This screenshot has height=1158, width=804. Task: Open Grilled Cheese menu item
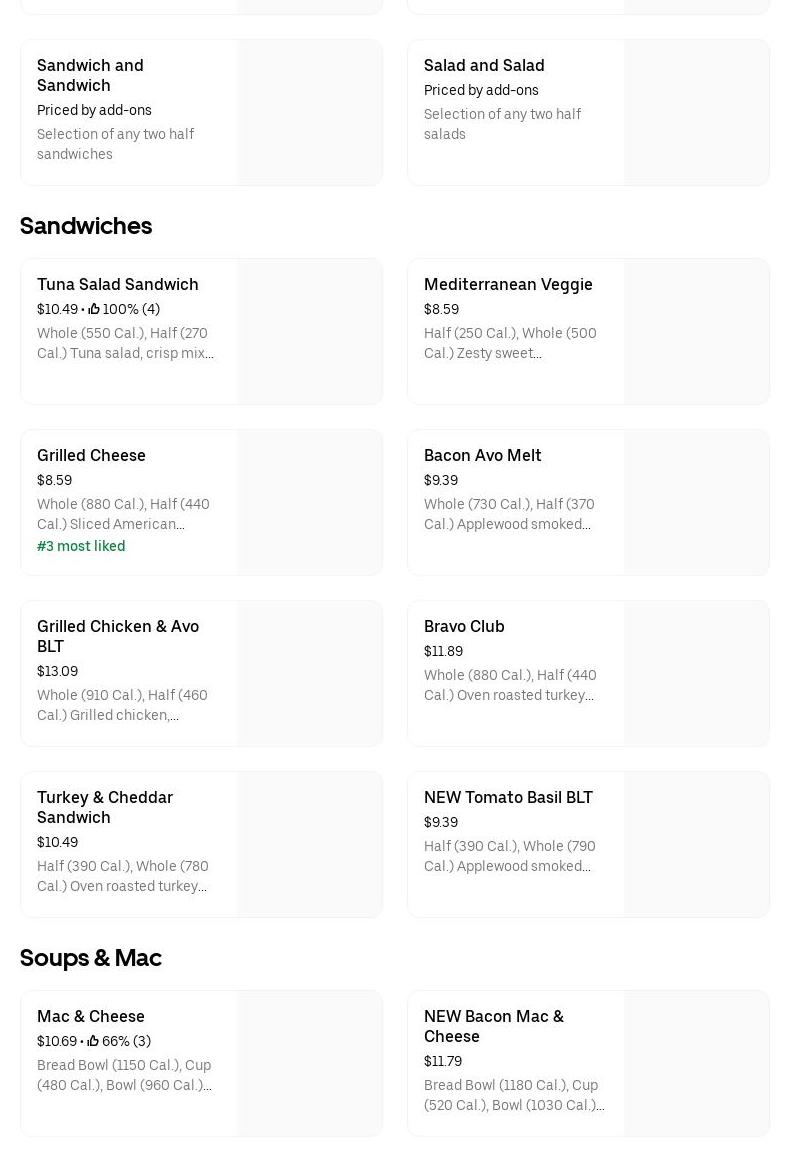[x=91, y=455]
